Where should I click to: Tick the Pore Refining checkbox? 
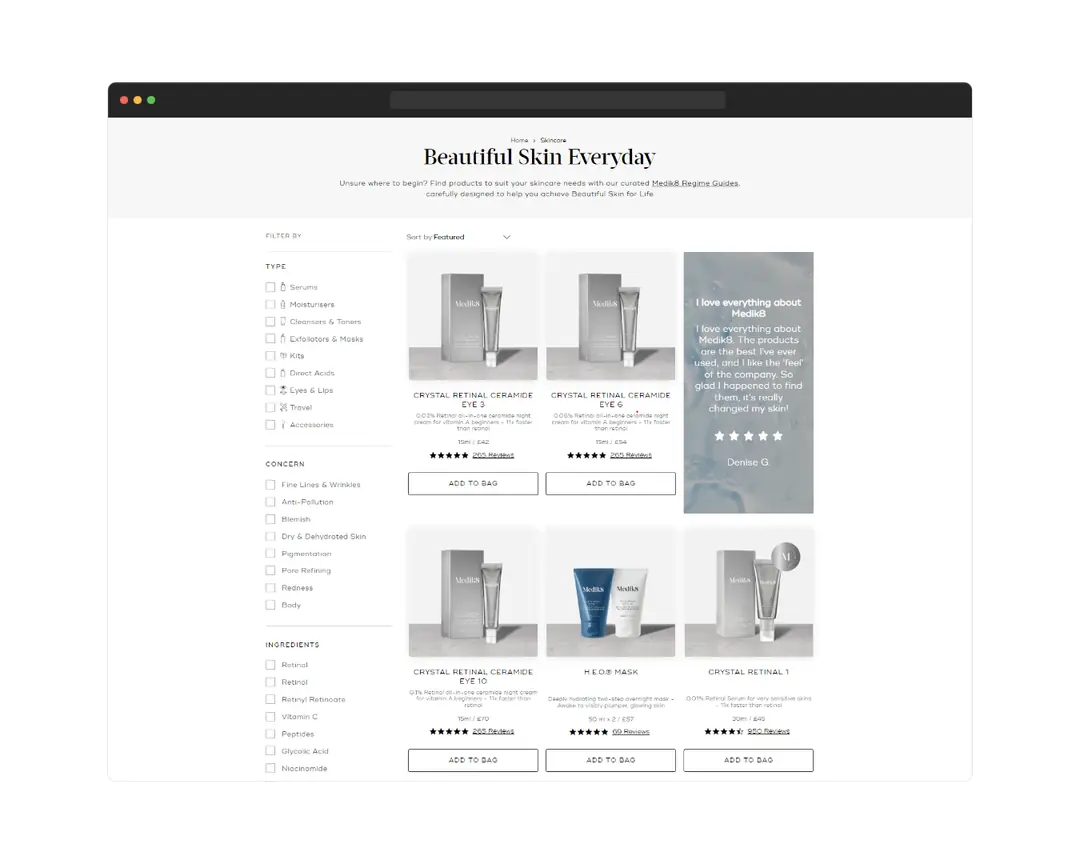[270, 570]
